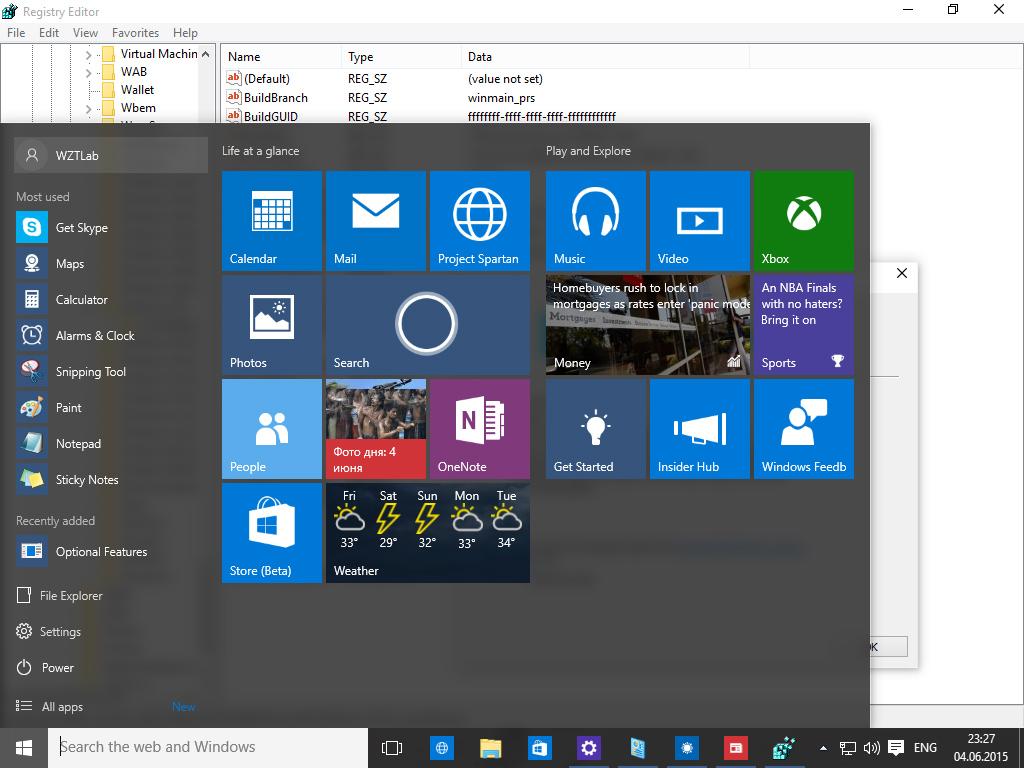1024x768 pixels.
Task: Open the folder icon on the taskbar
Action: click(490, 748)
